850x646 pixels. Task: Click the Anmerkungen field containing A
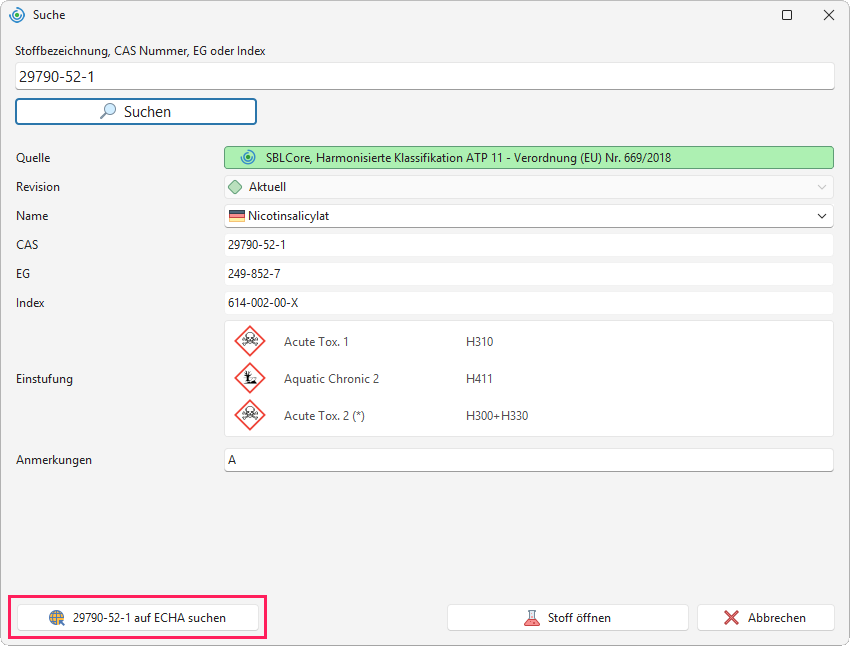[529, 460]
